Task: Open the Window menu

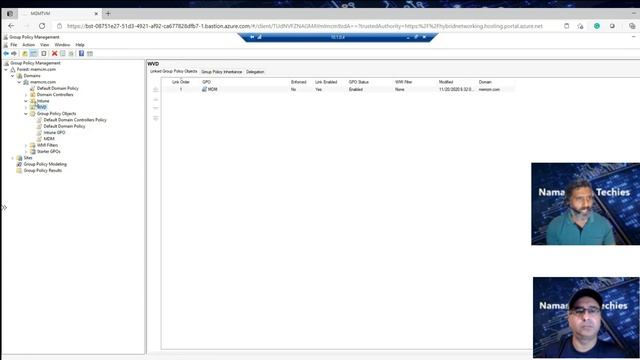Action: 62,45
